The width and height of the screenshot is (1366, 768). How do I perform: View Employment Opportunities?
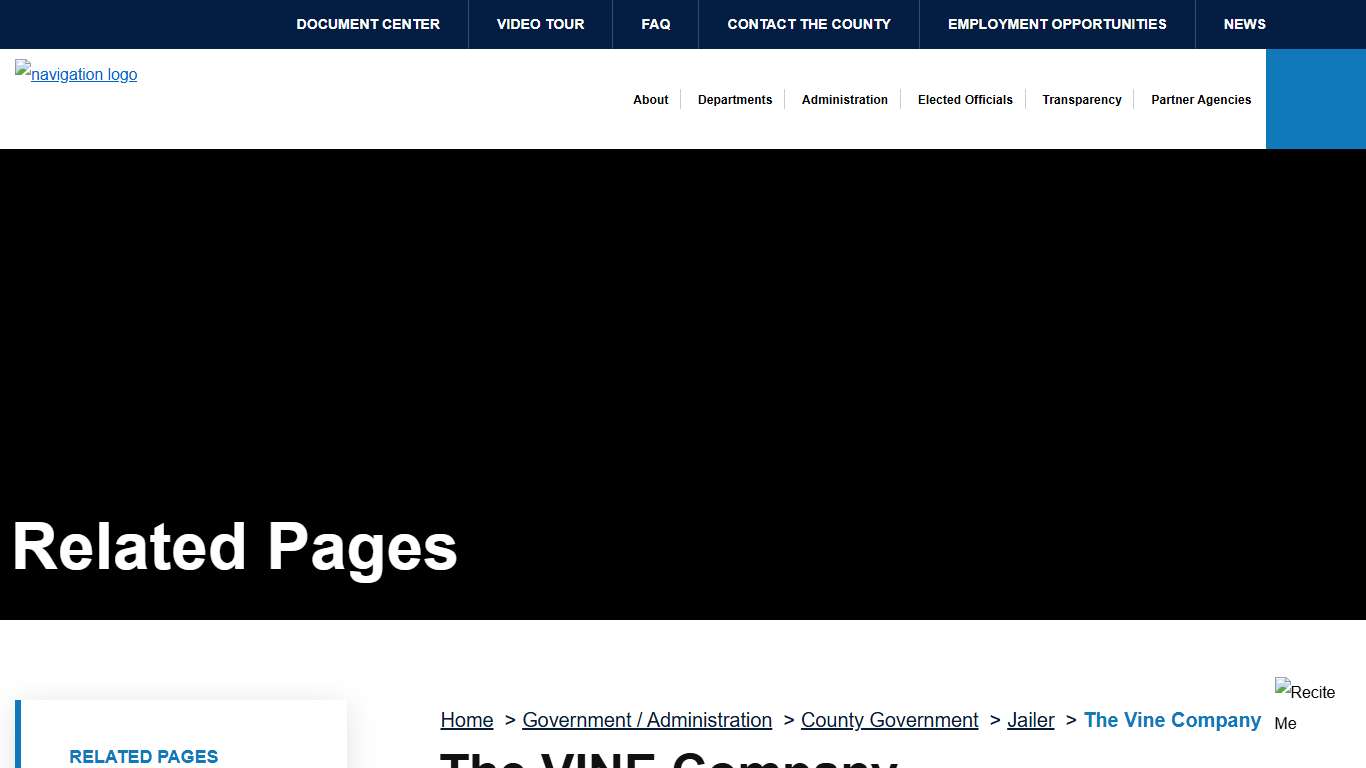coord(1057,24)
